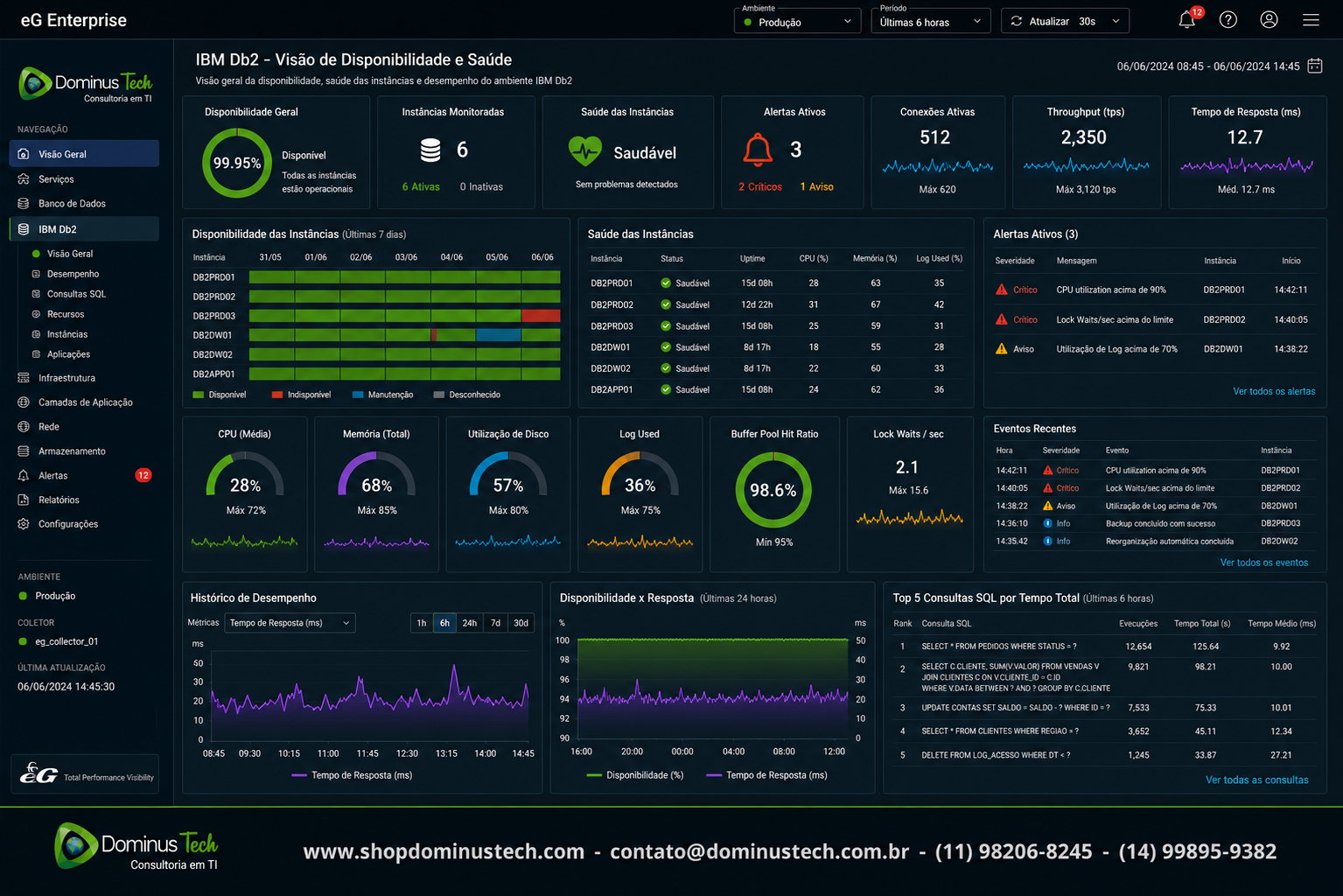Open the Visão Geral item under IBM Db2
The width and height of the screenshot is (1343, 896).
click(x=70, y=254)
